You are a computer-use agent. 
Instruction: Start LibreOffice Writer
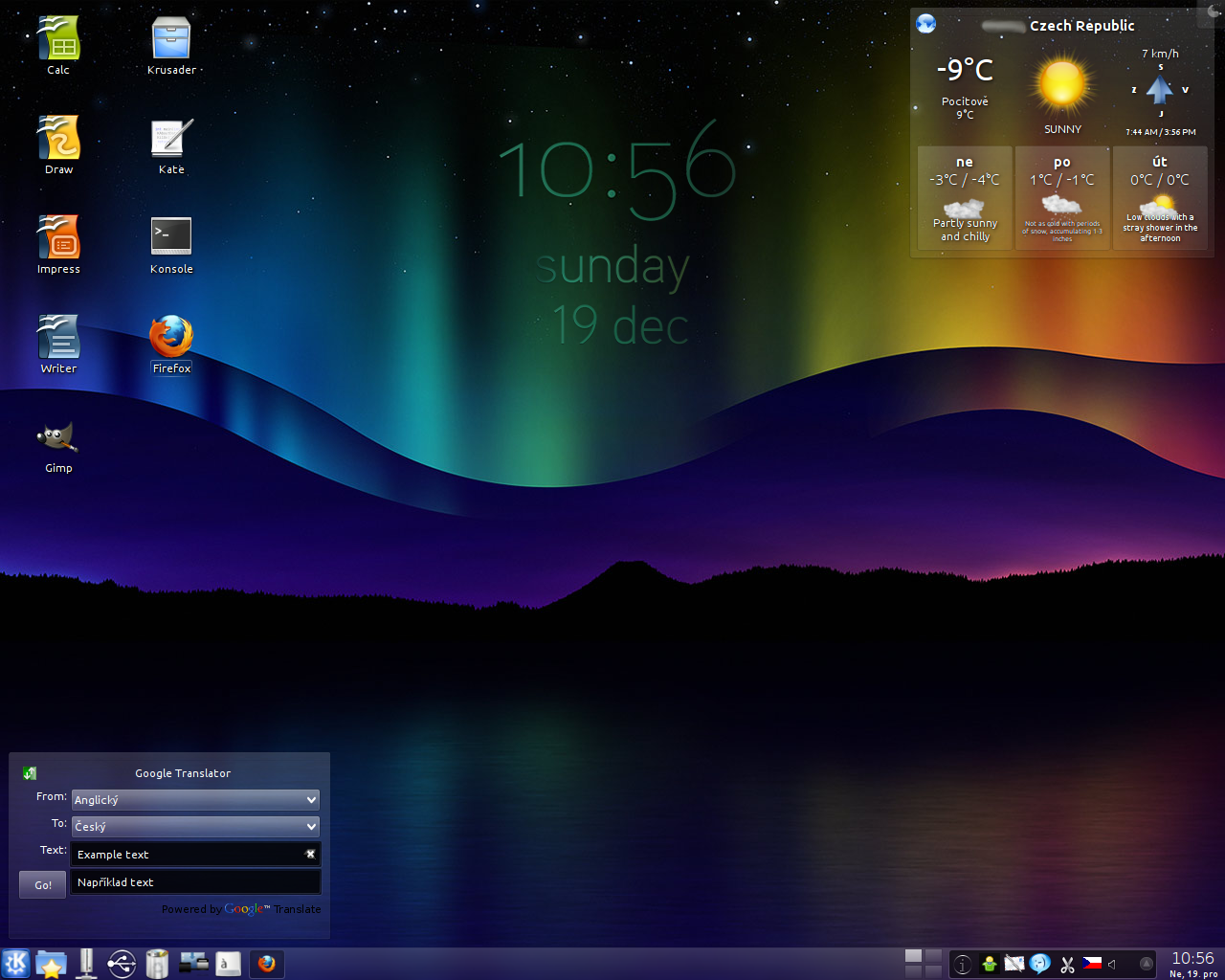click(57, 335)
